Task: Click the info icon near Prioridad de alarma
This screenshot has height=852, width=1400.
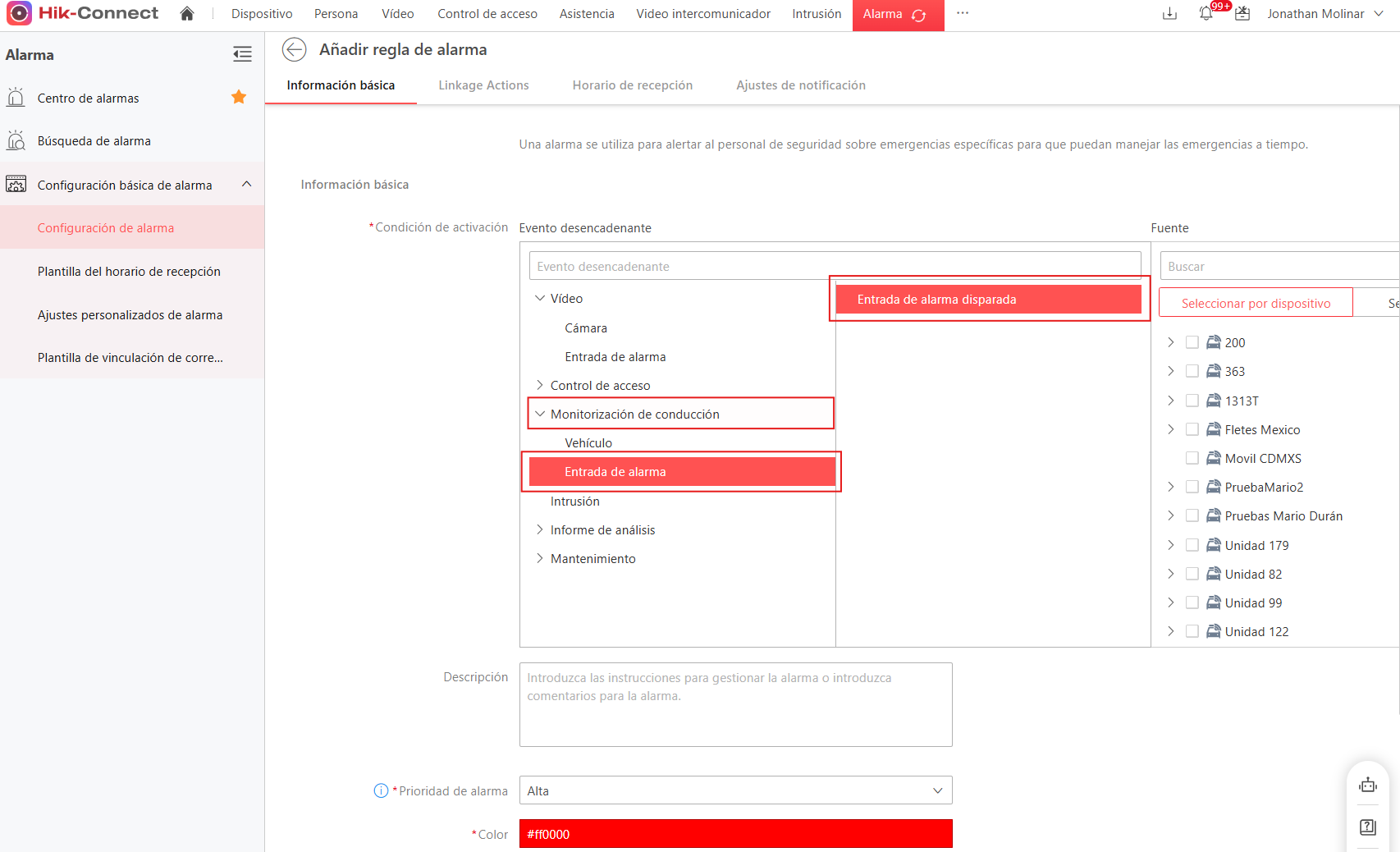Action: (x=381, y=790)
